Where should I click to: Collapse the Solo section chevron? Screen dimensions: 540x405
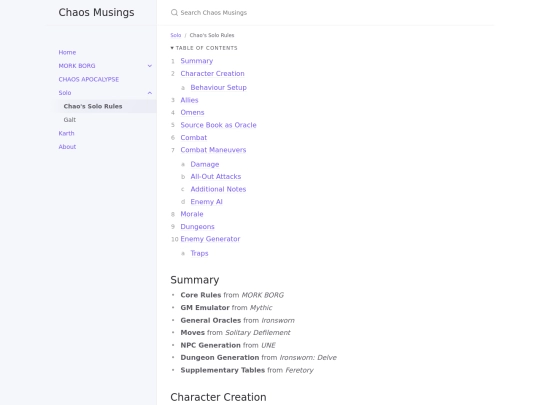(150, 93)
